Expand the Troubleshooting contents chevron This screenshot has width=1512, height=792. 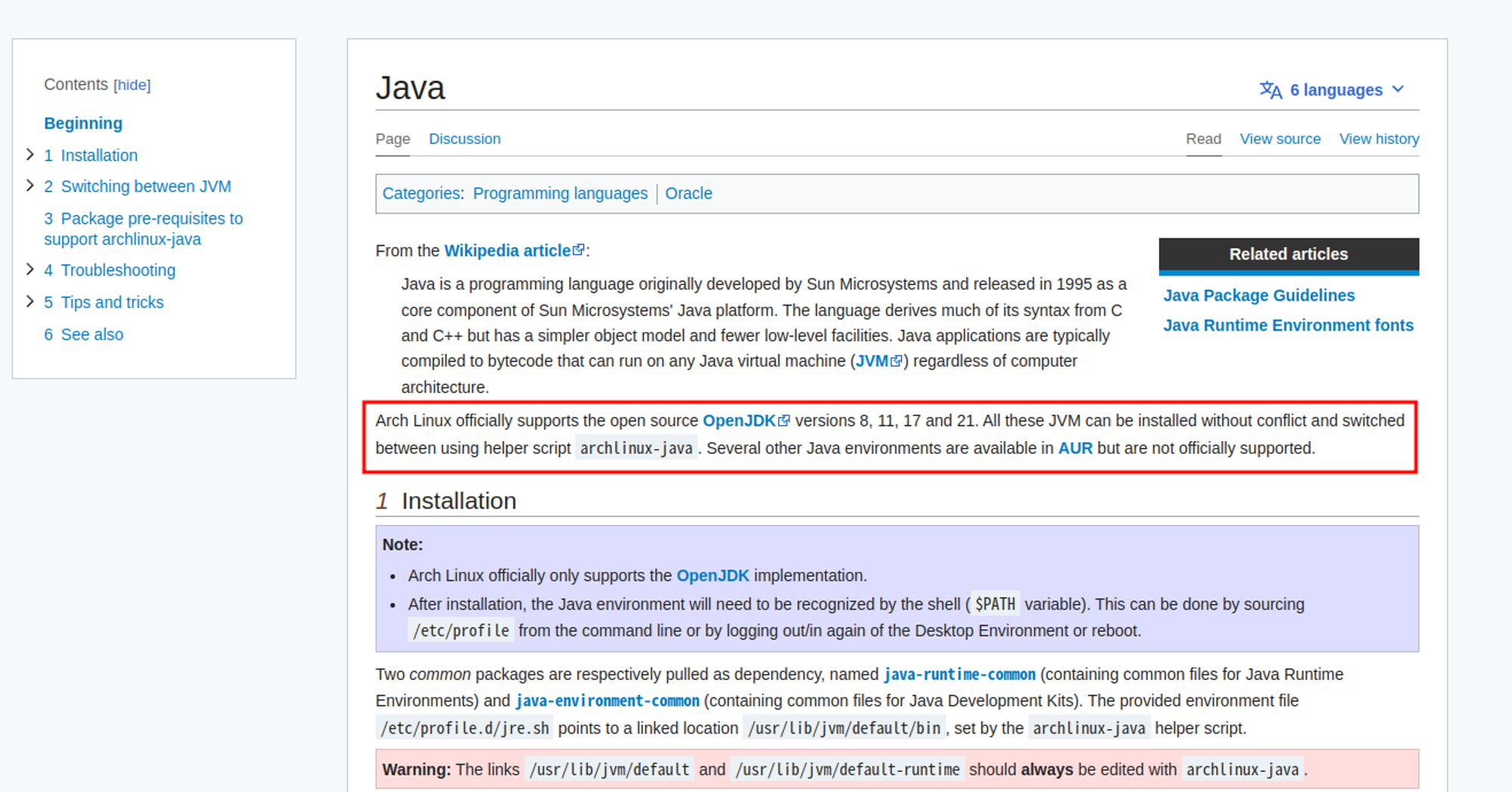30,270
